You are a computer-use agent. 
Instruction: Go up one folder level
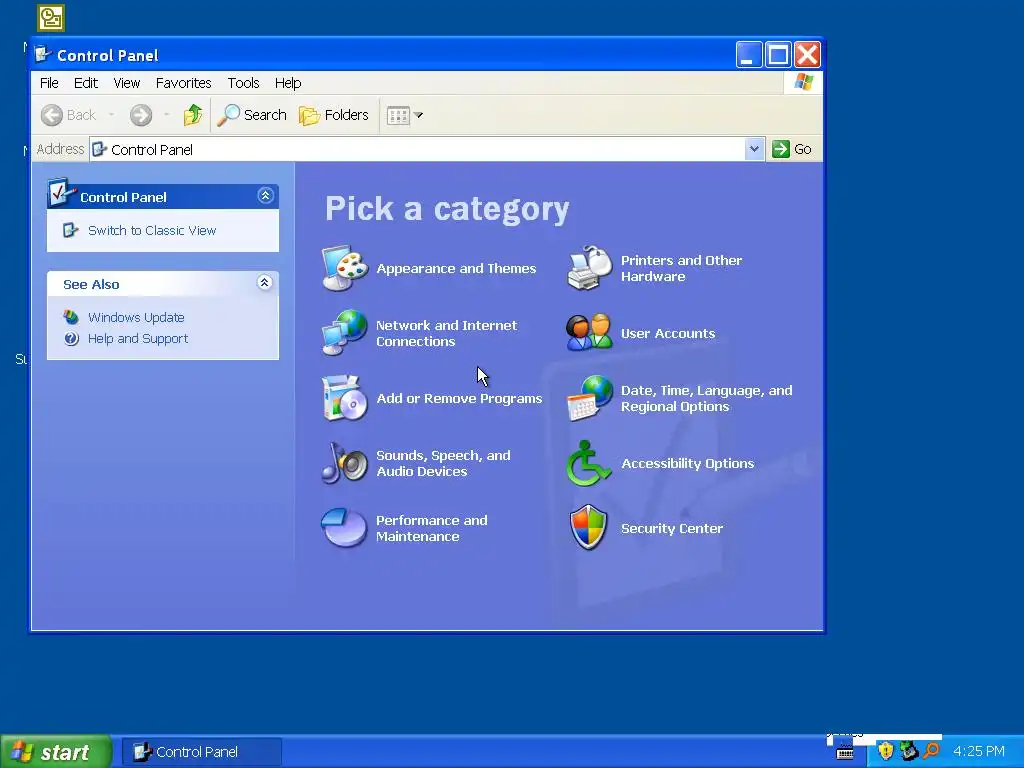point(193,115)
